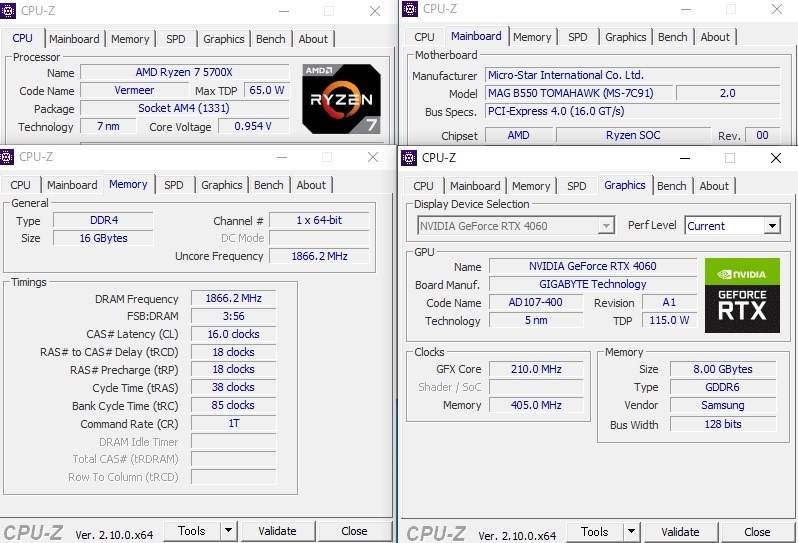Click the Close button in the Memory window
798x543 pixels.
point(354,531)
